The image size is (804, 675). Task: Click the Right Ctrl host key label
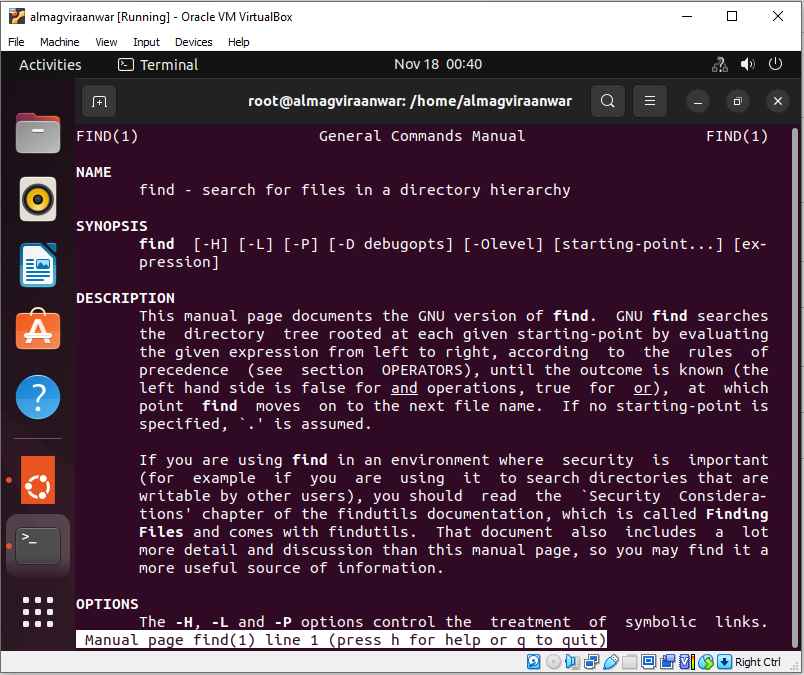757,662
